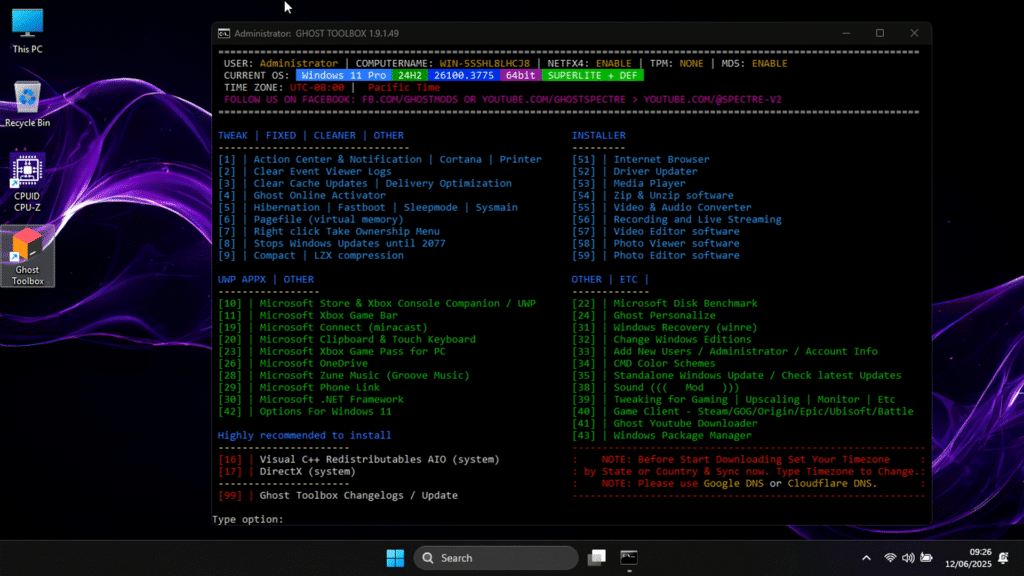Click the text 'Media Player'

click(649, 184)
